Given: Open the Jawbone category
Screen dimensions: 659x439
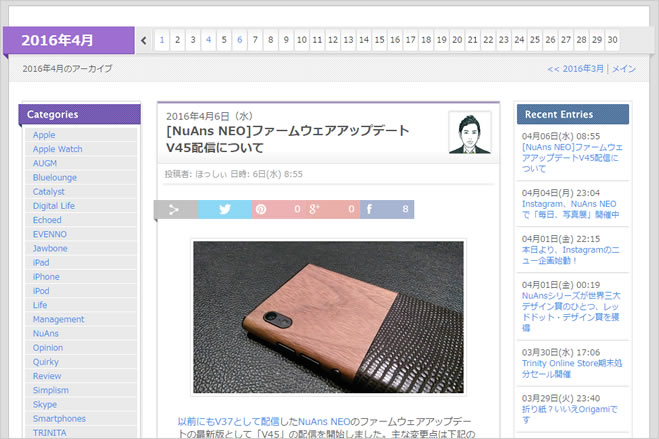Looking at the screenshot, I should [50, 248].
